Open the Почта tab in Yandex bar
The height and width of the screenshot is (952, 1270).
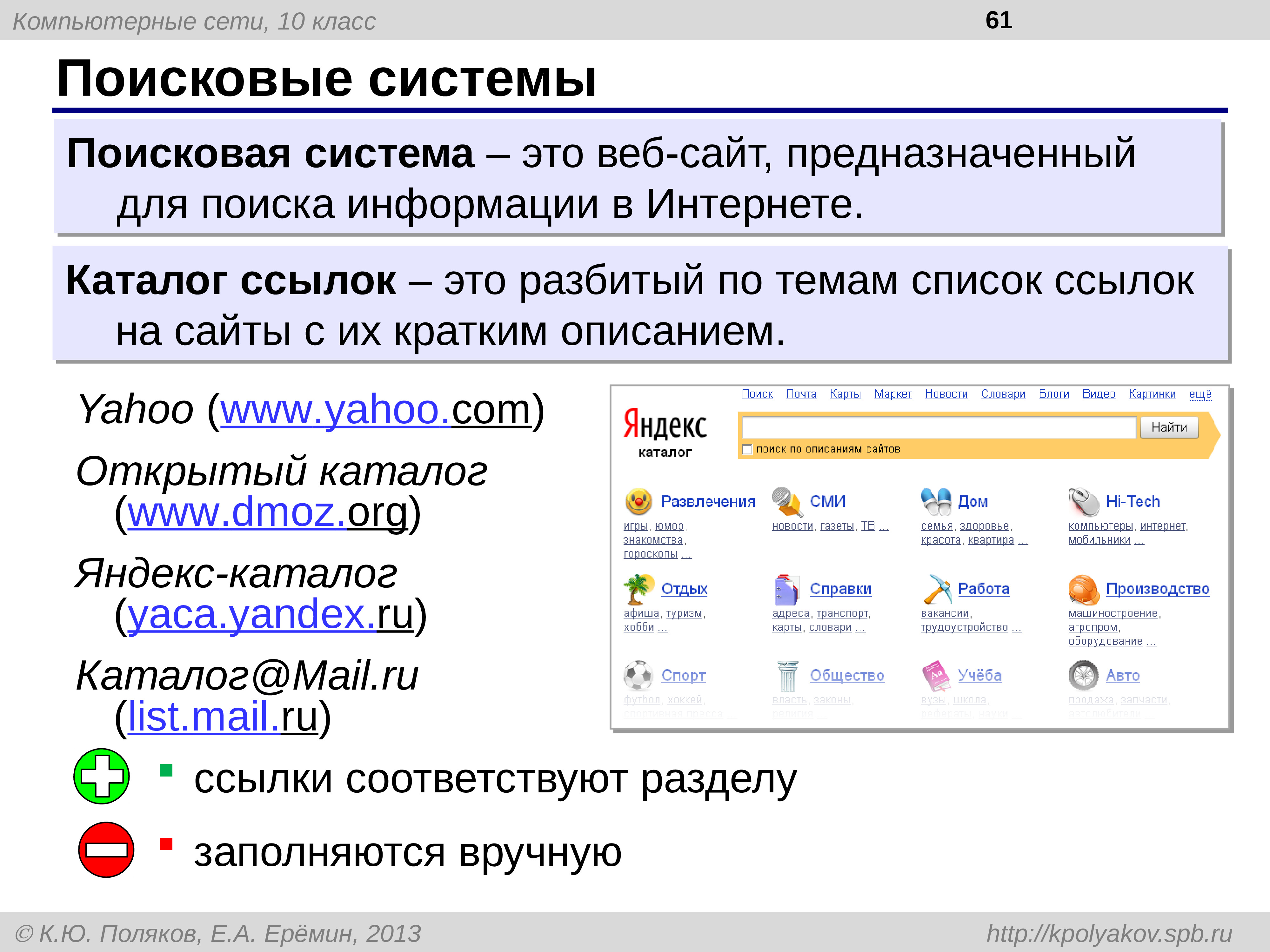click(x=801, y=394)
